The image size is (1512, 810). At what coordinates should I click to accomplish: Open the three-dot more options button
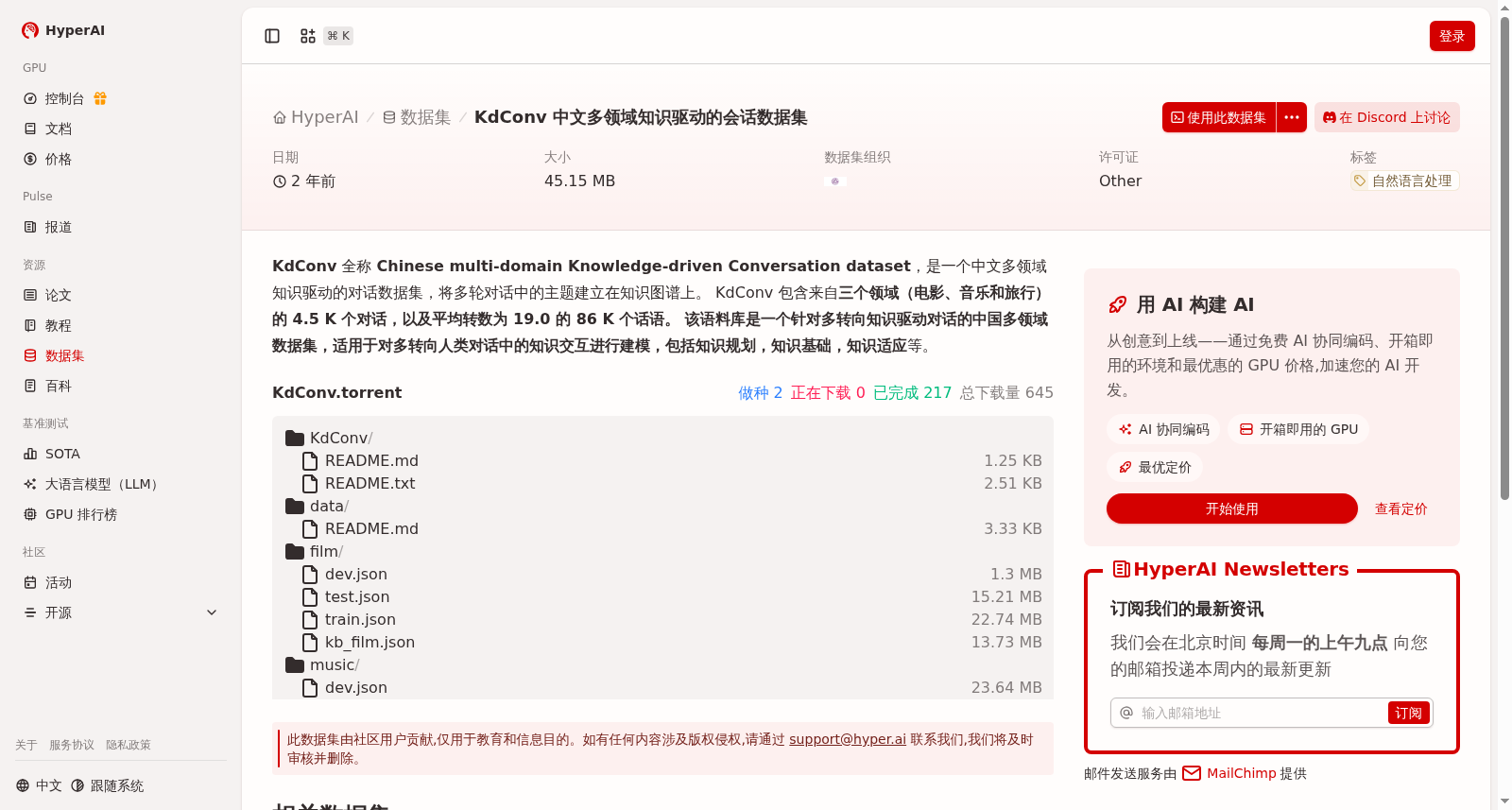pos(1292,117)
